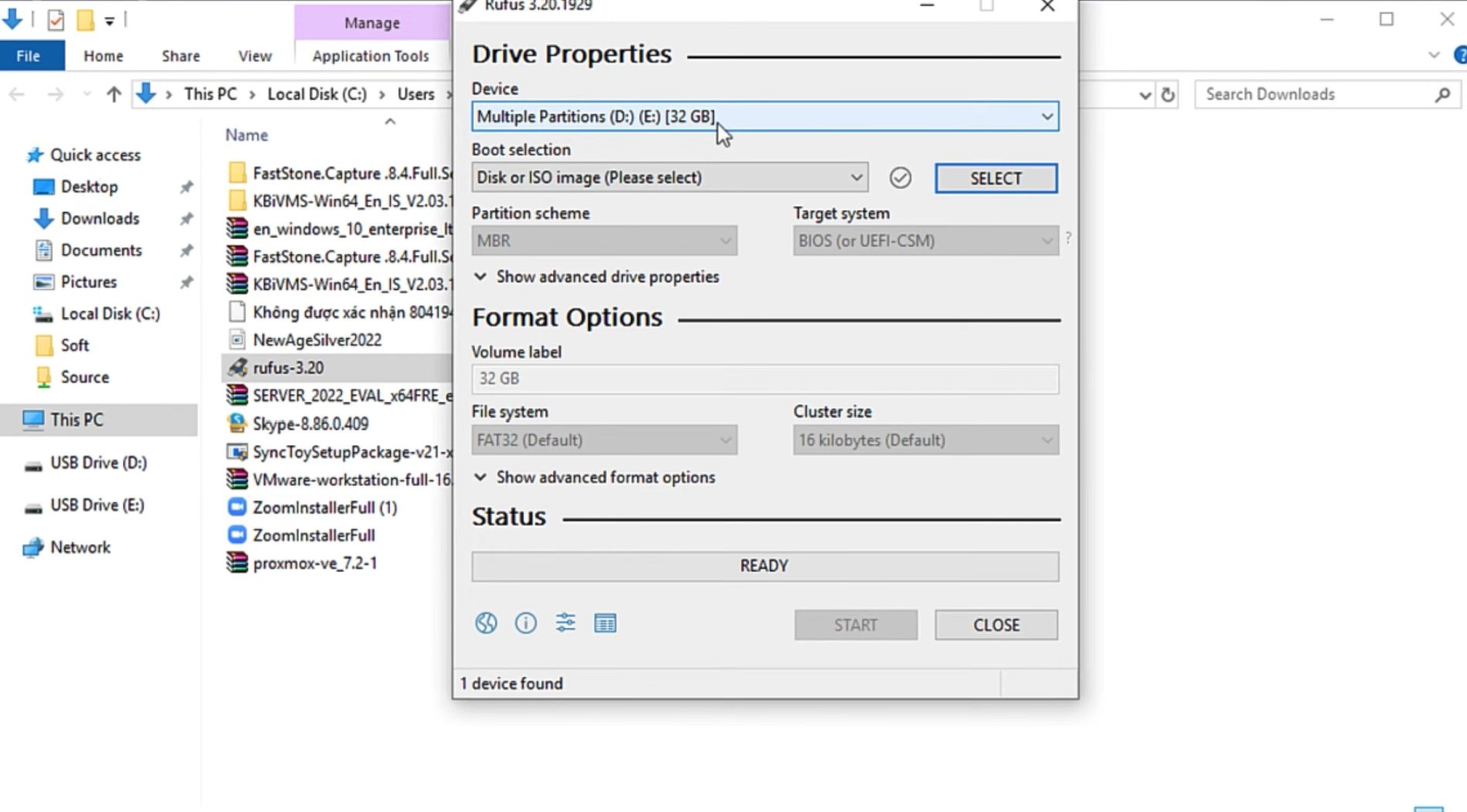Click the Explorer Forward arrow
1467x812 pixels.
pos(55,94)
